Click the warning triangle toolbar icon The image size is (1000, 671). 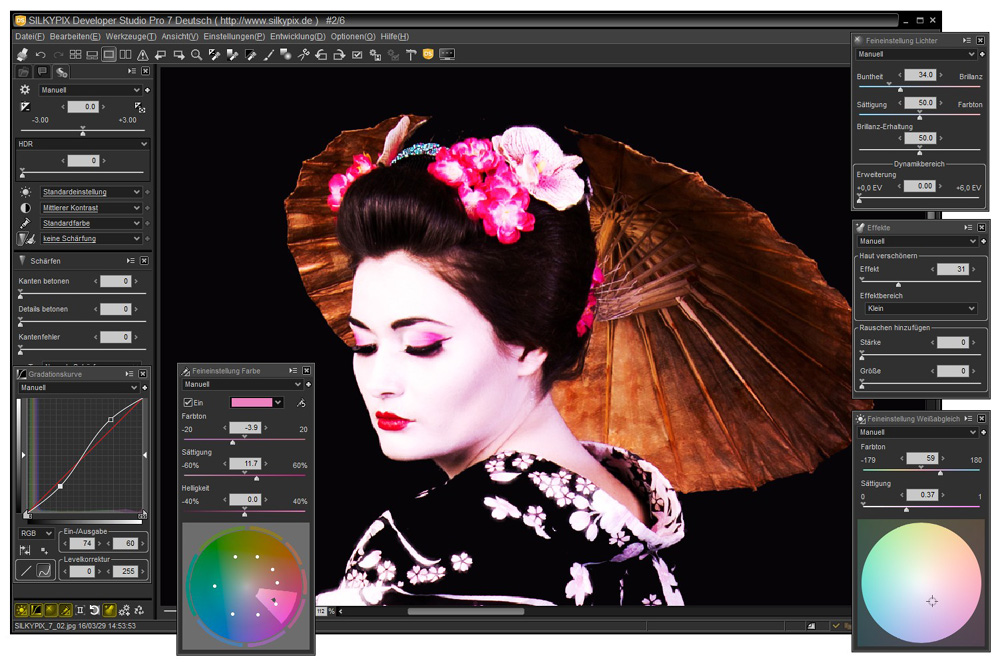[143, 54]
